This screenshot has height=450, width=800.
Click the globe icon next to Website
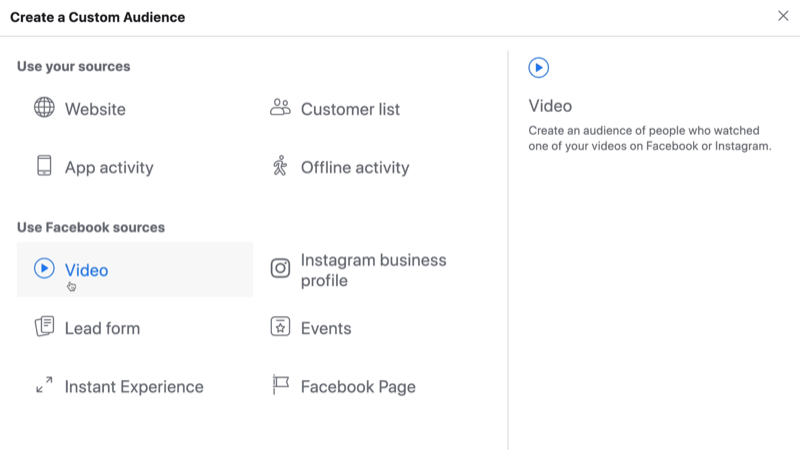44,108
